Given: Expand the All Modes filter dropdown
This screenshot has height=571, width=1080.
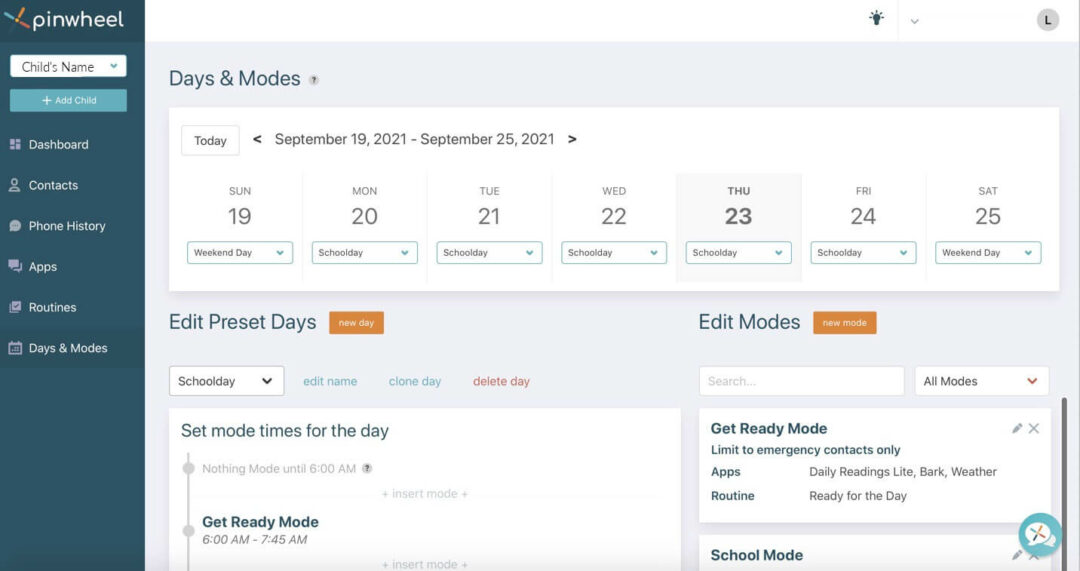Looking at the screenshot, I should 981,381.
